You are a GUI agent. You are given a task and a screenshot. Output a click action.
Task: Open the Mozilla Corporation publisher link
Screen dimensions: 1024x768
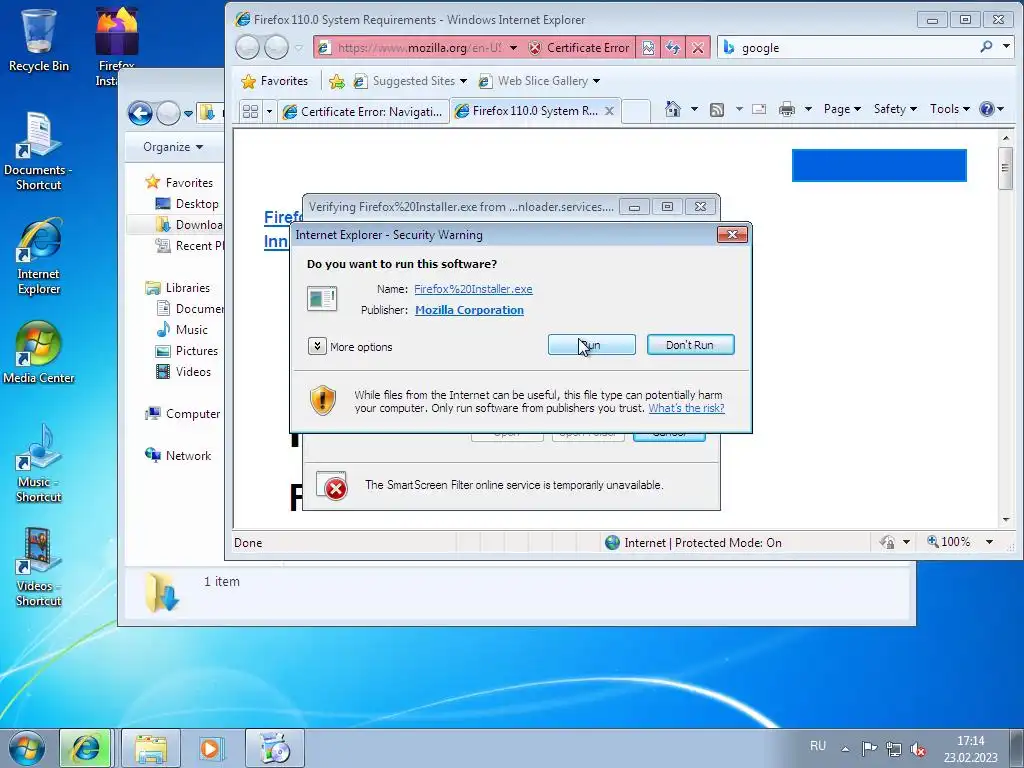tap(469, 310)
